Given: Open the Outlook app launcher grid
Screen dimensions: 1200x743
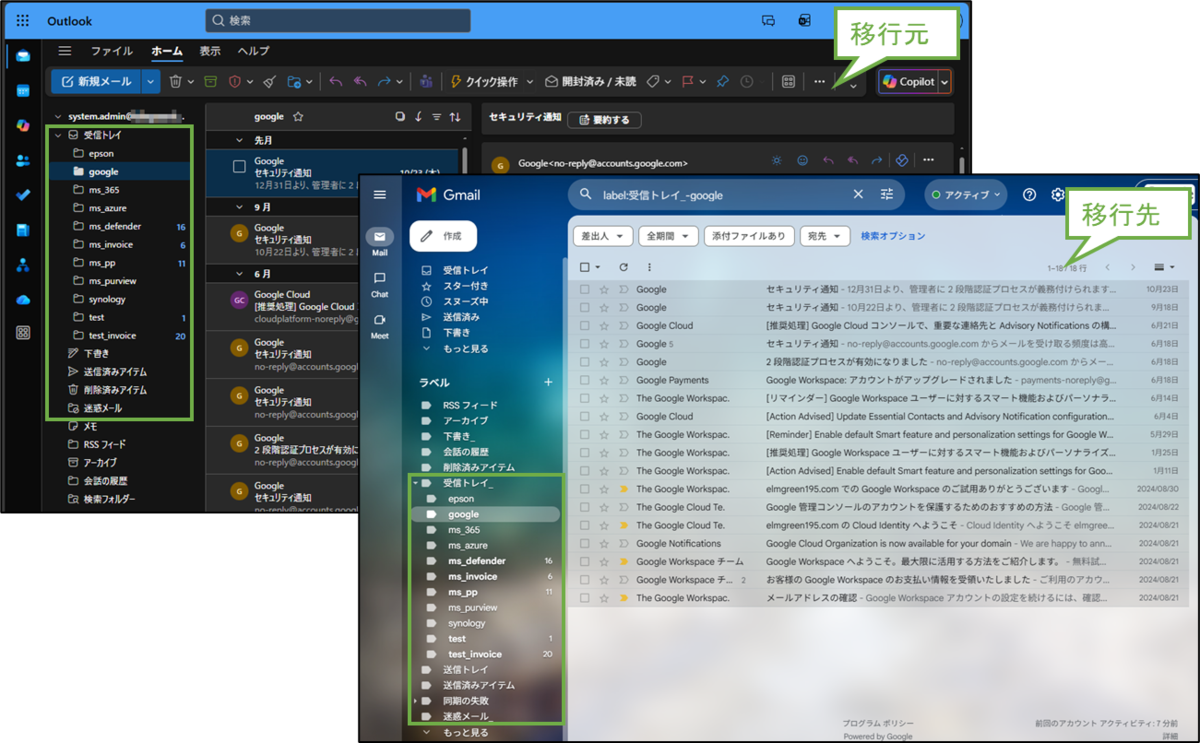Looking at the screenshot, I should (x=23, y=20).
